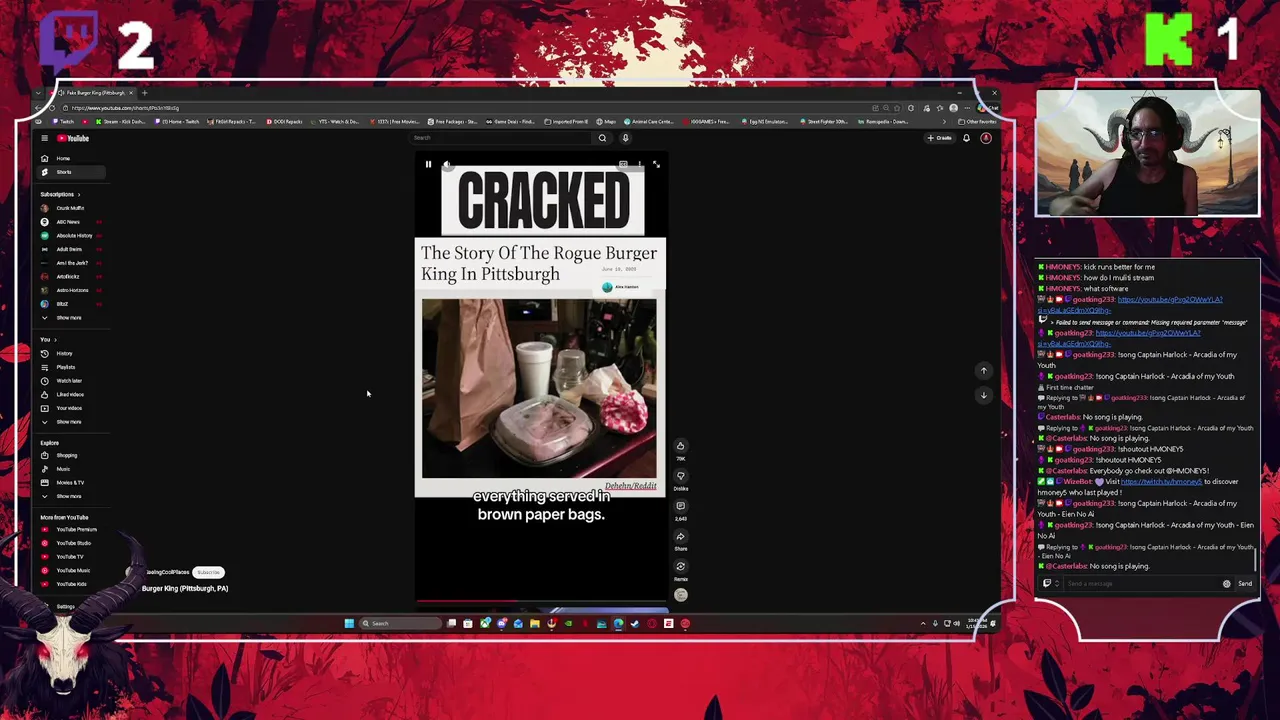Screen dimensions: 1280x720
Task: Open AmI the Jerk? subscription channel
Action: click(72, 263)
